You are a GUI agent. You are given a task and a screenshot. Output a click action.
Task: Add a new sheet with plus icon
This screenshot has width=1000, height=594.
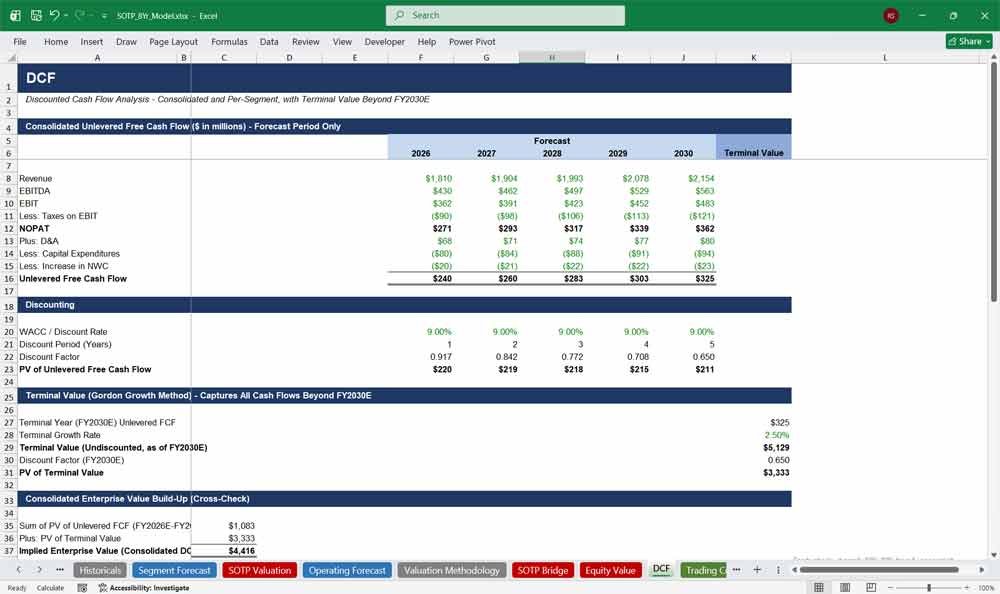(x=757, y=570)
